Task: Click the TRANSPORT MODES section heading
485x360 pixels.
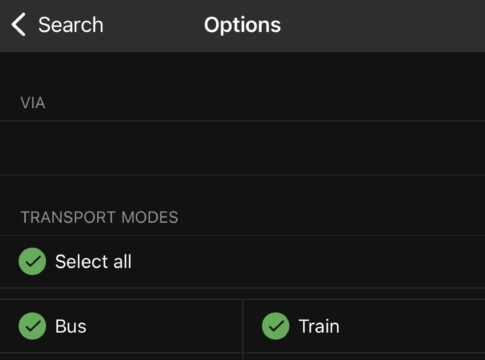Action: 99,217
